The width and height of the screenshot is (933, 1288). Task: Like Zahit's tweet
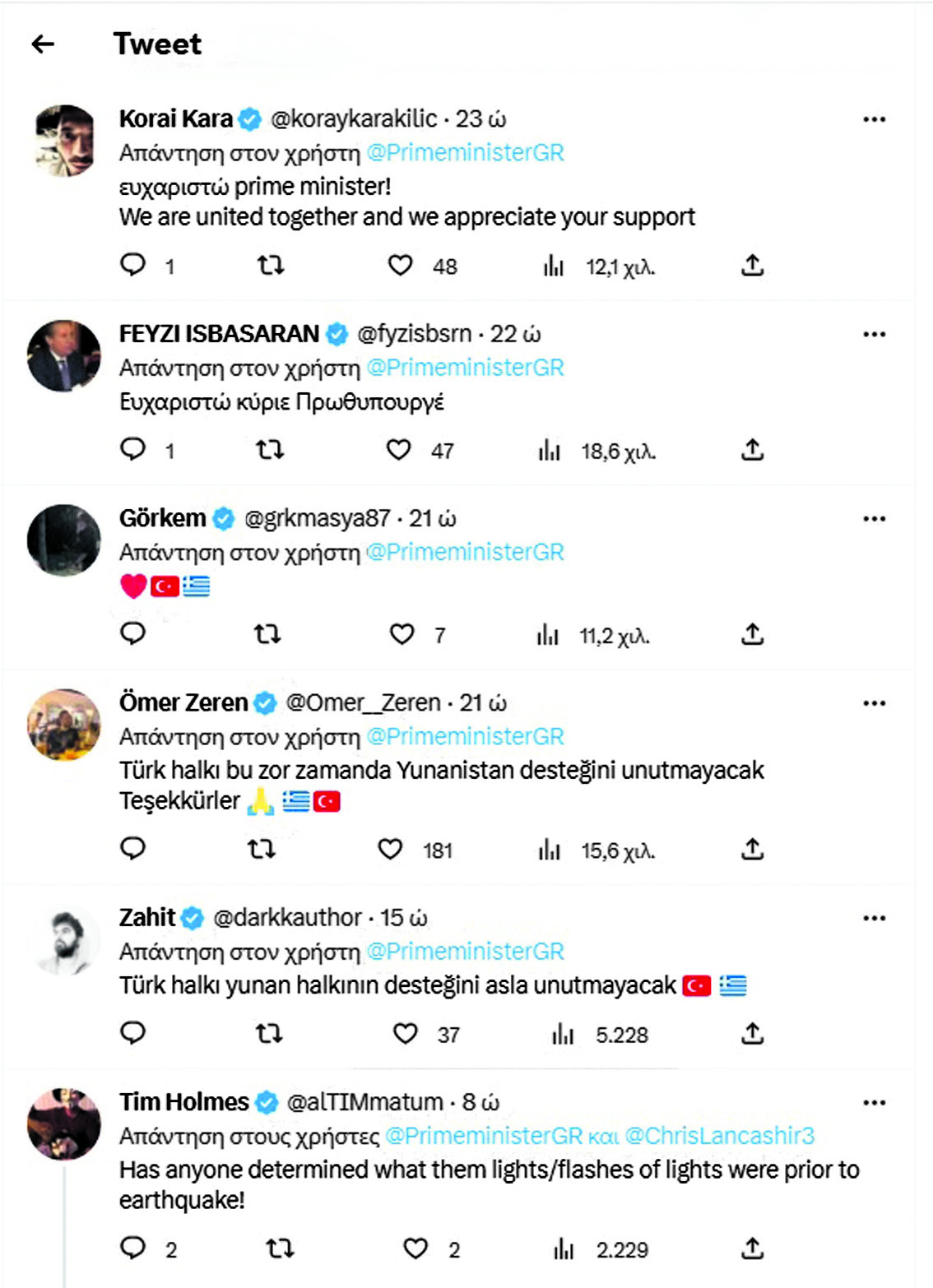405,1033
